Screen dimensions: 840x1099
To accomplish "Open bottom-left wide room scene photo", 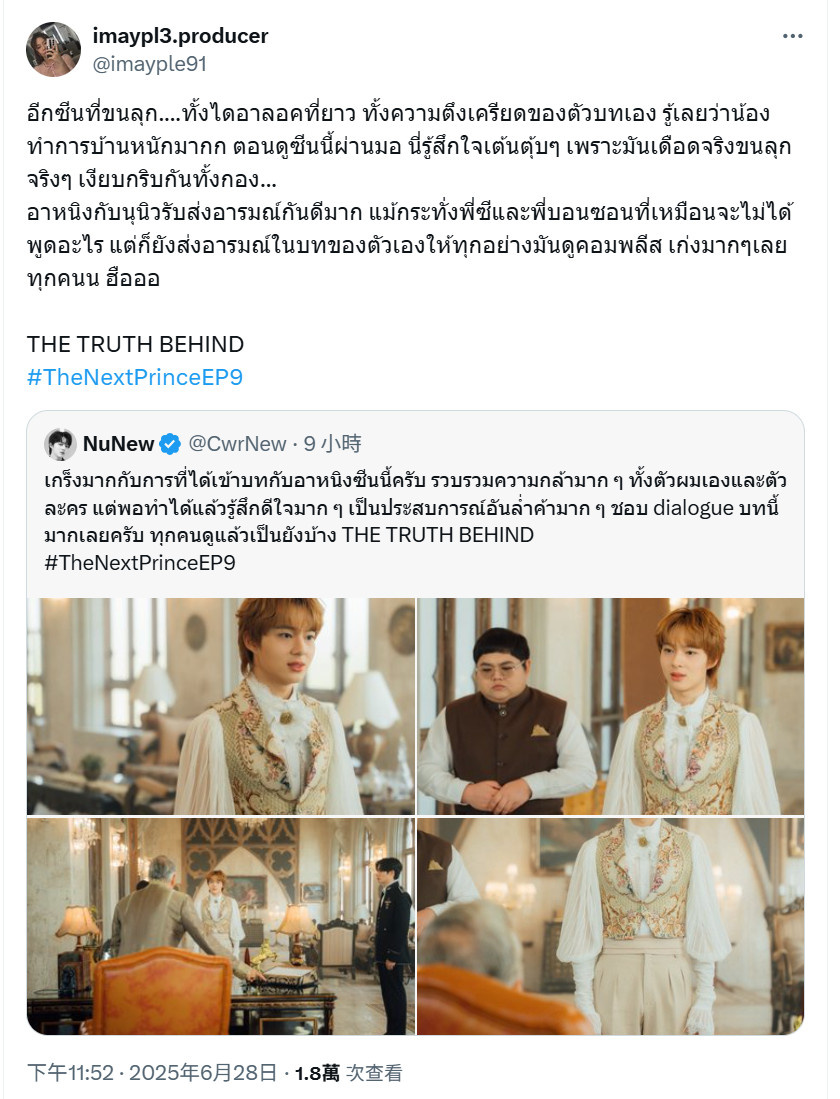I will pos(221,926).
